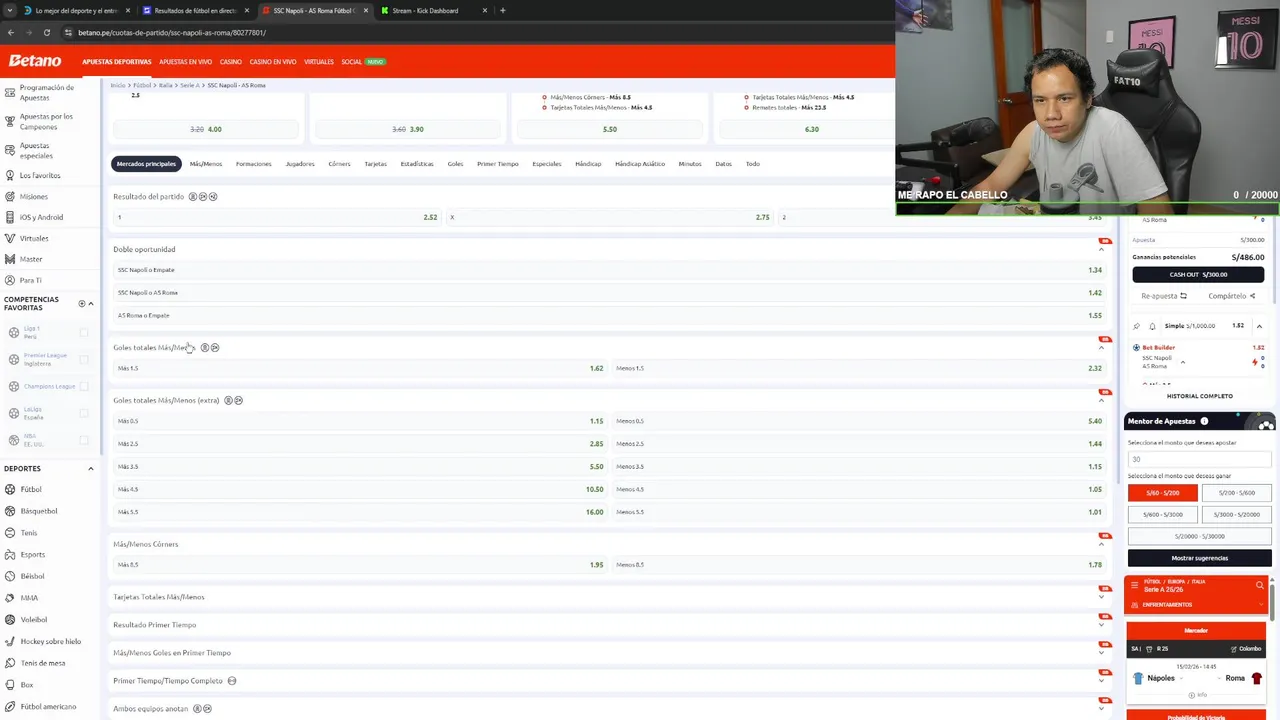Collapse the Competencias Favoritas section
This screenshot has width=1280, height=720.
tap(91, 303)
